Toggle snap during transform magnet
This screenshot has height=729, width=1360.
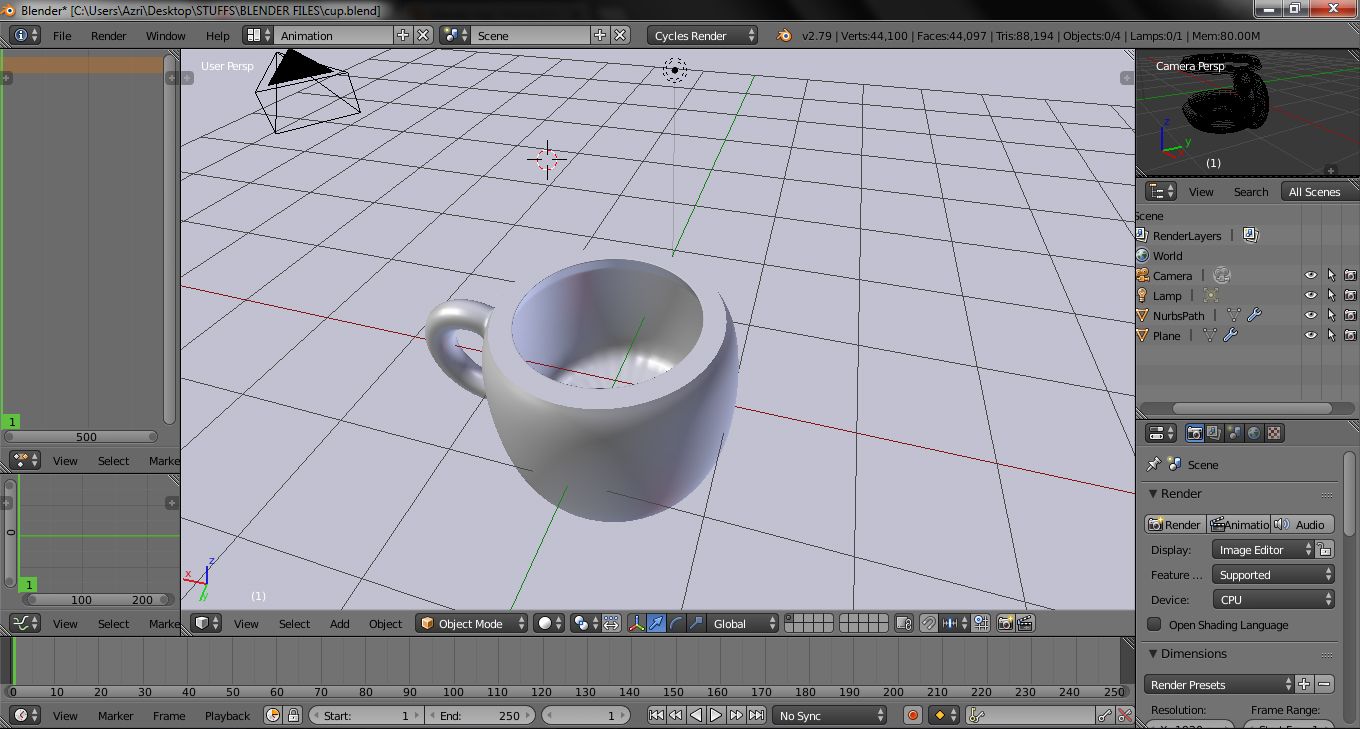tap(928, 623)
